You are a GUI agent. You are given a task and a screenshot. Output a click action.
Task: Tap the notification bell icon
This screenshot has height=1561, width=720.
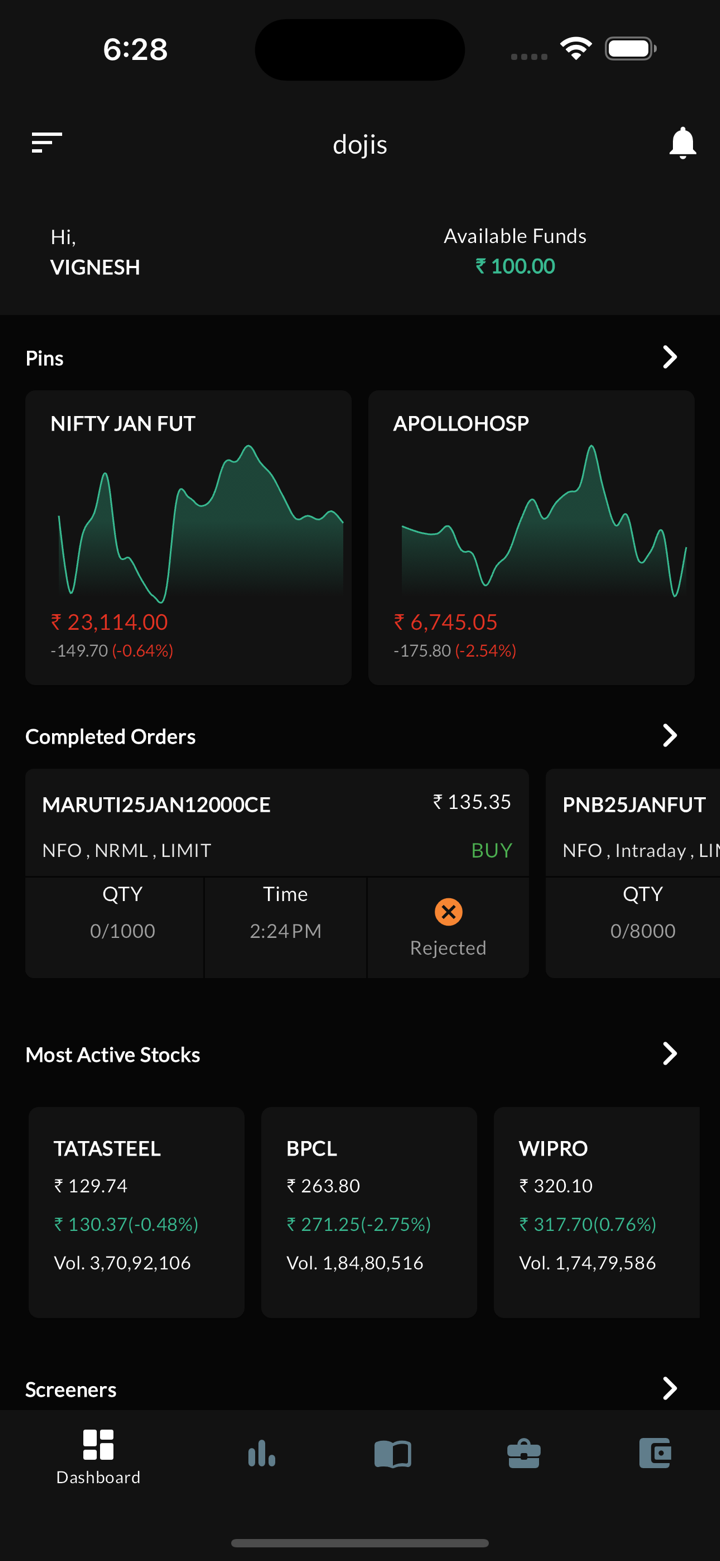point(682,143)
